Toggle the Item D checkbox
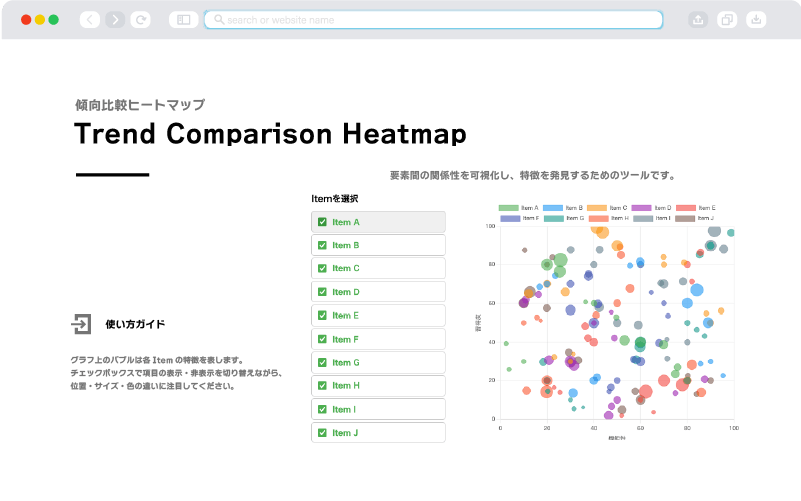The height and width of the screenshot is (501, 801). (x=322, y=292)
